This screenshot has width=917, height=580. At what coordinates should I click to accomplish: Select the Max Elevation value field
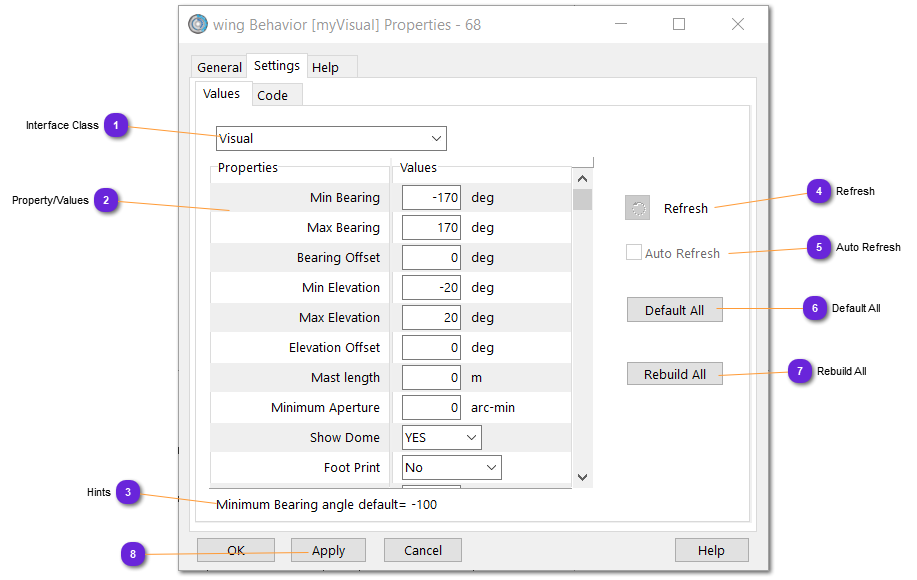click(431, 318)
